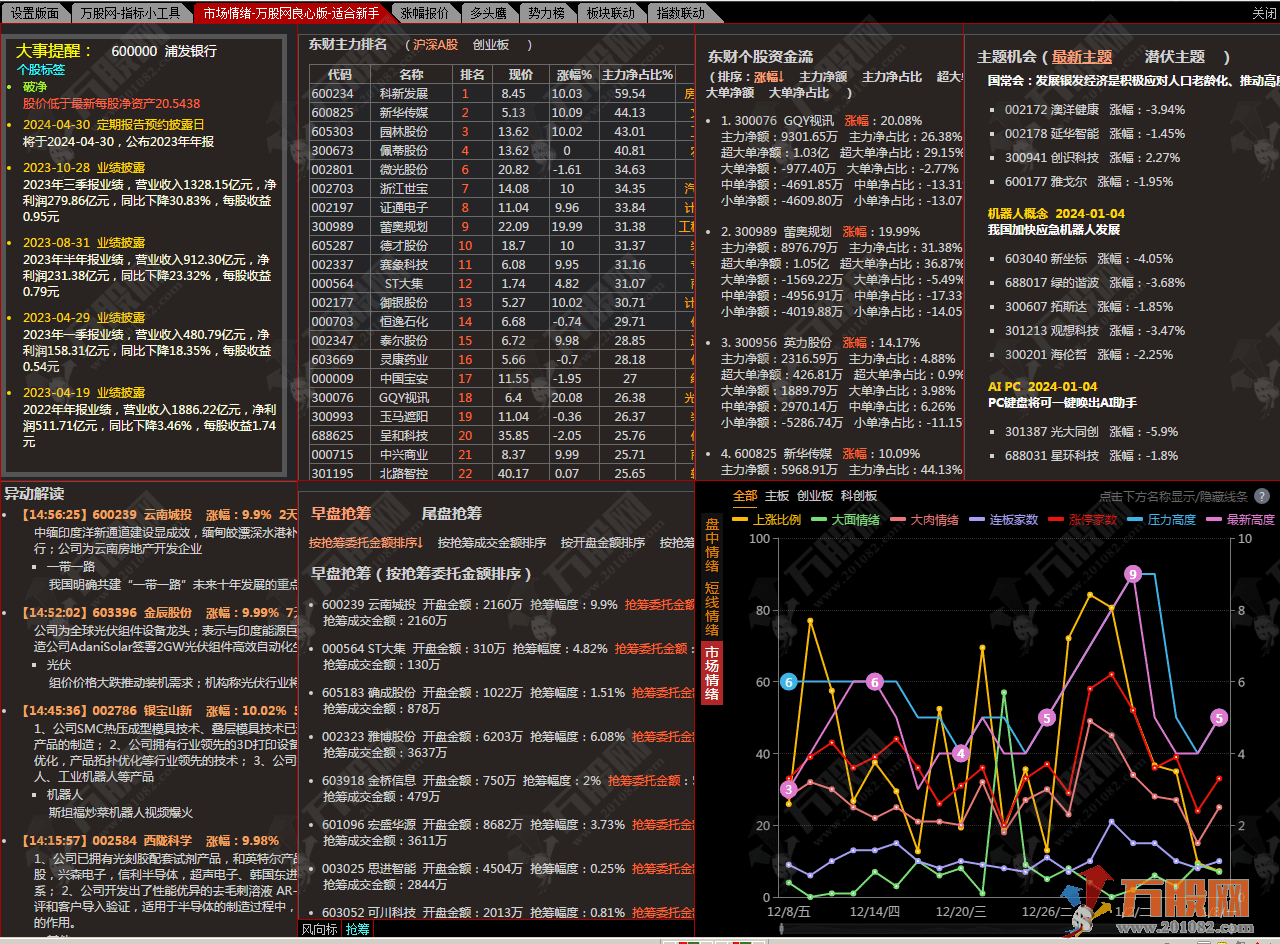1280x944 pixels.
Task: Switch to 尾盘抢筹 view
Action: point(451,513)
